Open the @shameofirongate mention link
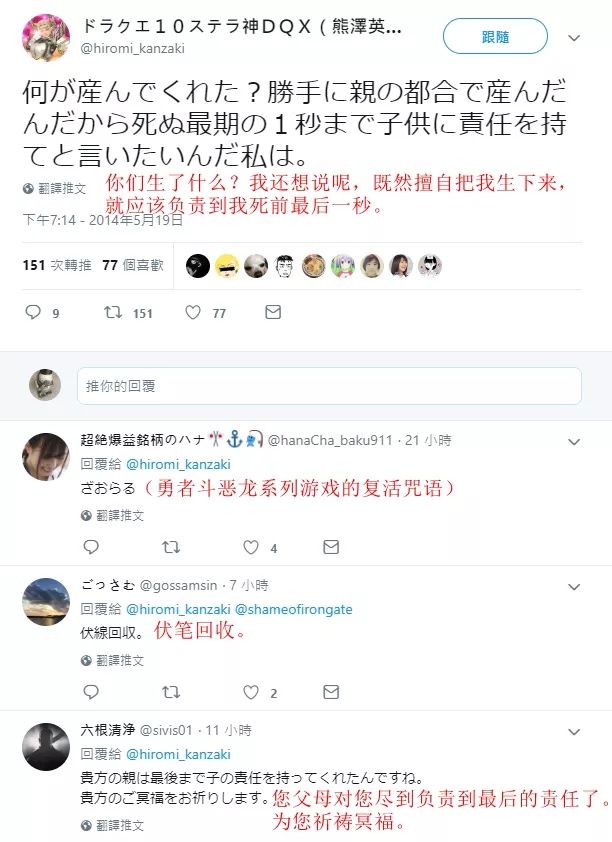This screenshot has height=842, width=612. [294, 609]
